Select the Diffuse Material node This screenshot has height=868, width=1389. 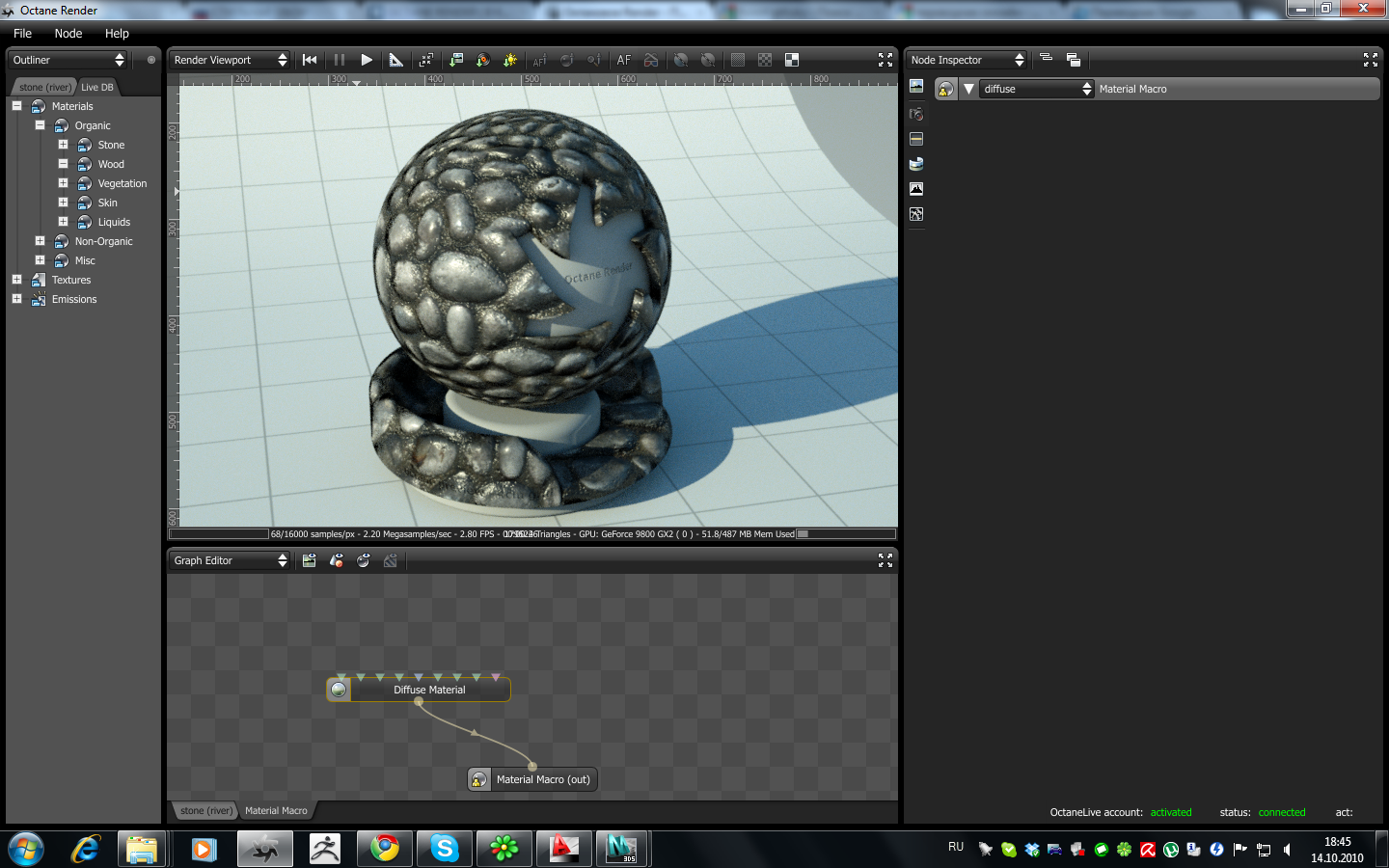(419, 690)
